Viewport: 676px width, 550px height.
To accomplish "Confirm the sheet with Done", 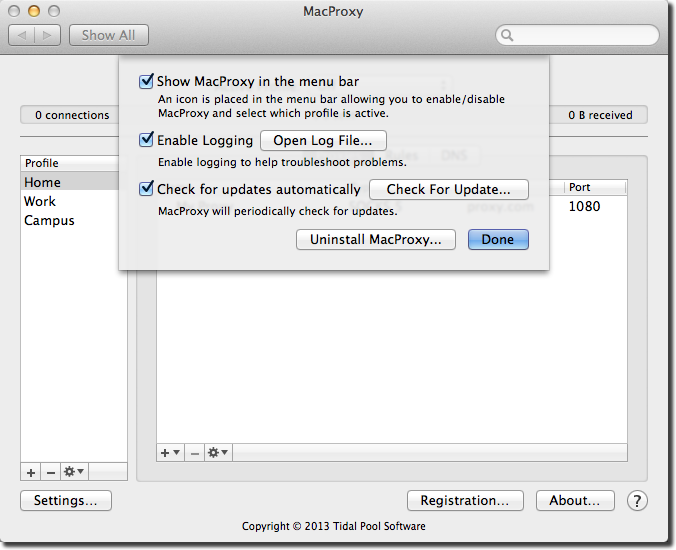I will tap(498, 240).
